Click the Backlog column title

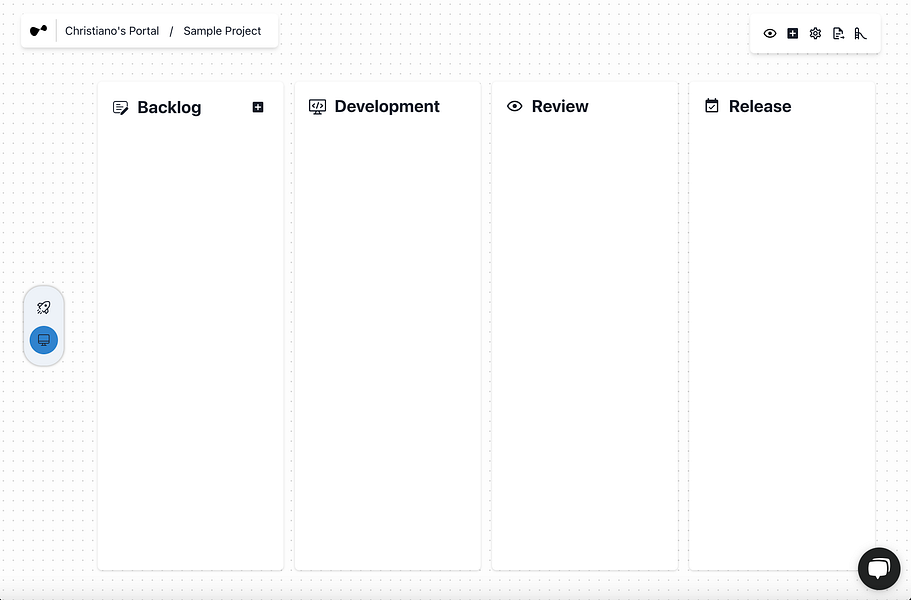point(169,107)
